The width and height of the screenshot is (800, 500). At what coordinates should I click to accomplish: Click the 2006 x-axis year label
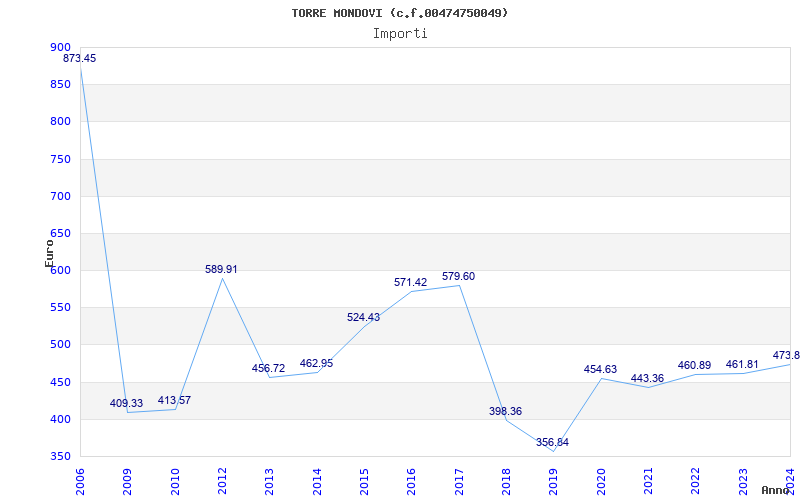coord(80,482)
